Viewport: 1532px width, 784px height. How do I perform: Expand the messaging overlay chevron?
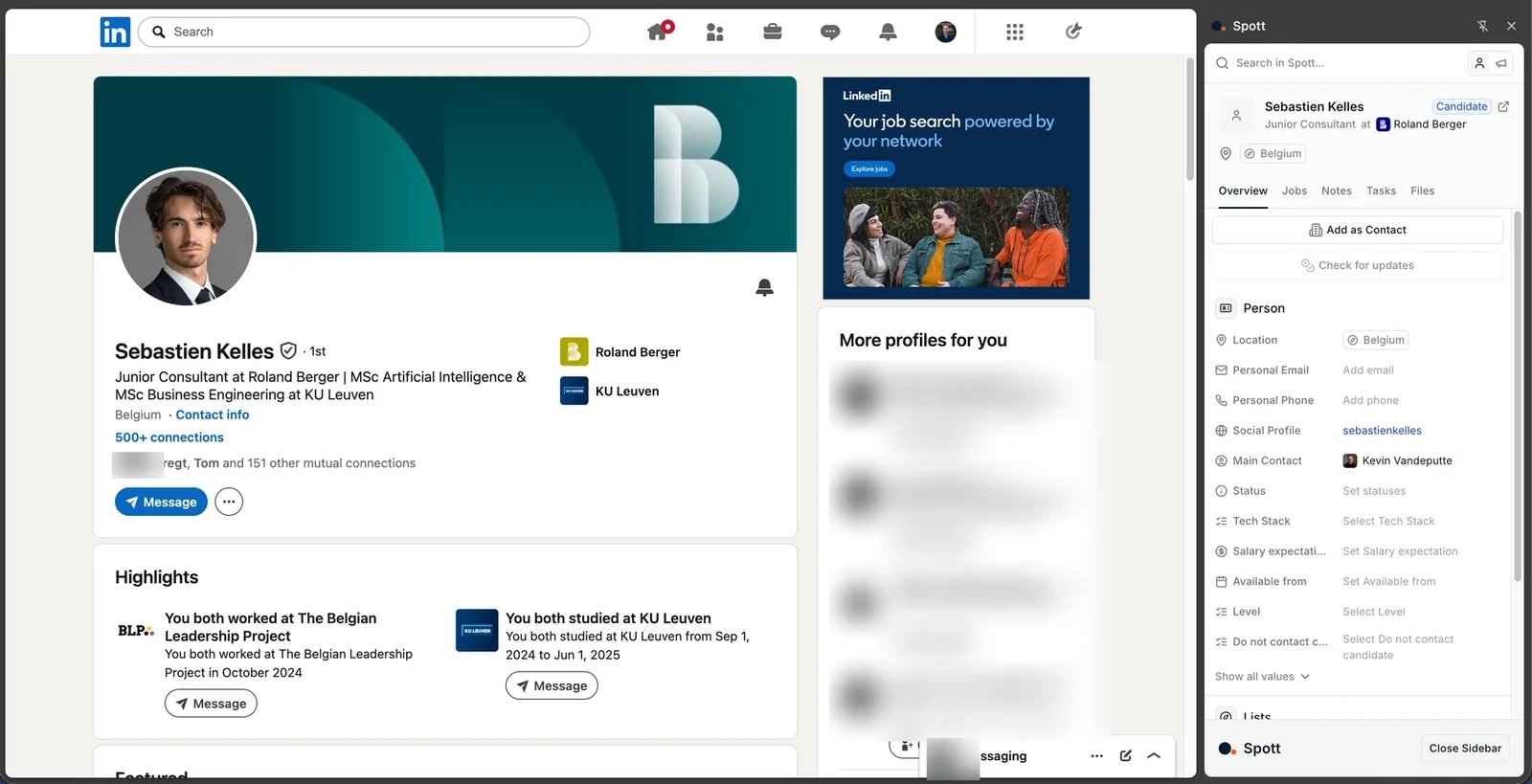(1154, 756)
